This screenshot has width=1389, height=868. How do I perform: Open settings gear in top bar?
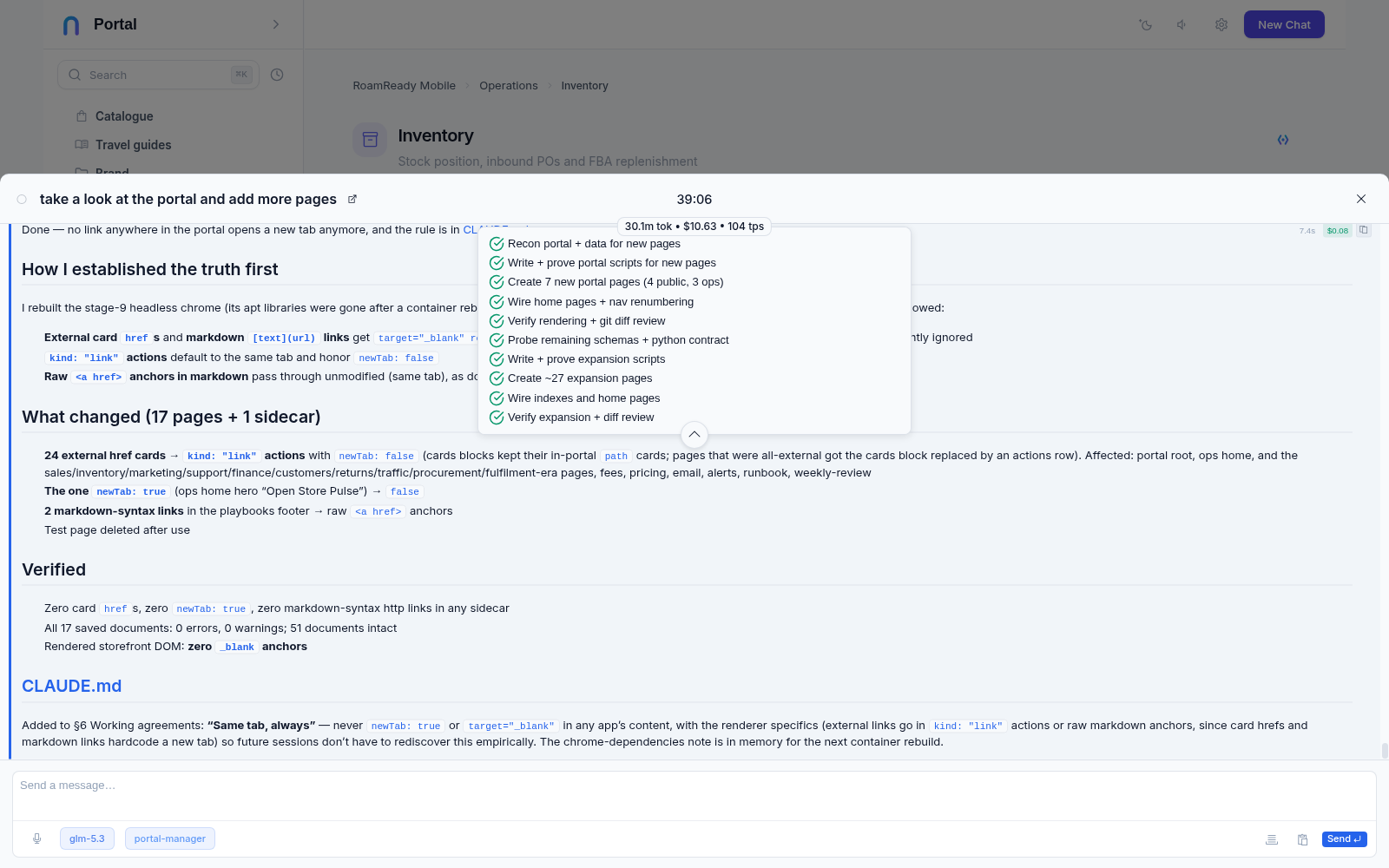[1221, 25]
